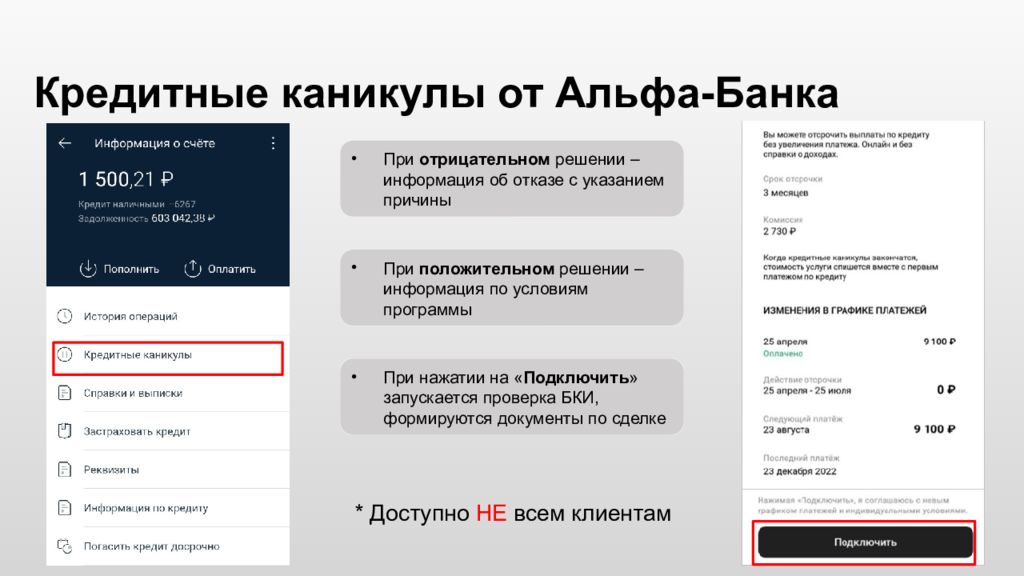
Task: Click the положительном решении bullet box
Action: coord(511,287)
